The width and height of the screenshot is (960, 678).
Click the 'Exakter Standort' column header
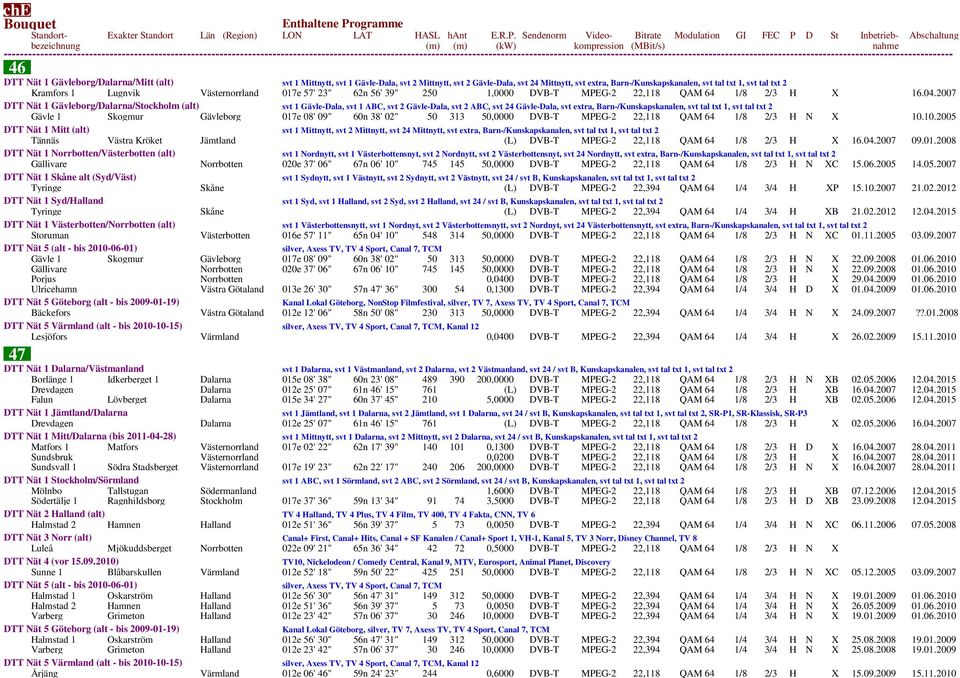pos(140,36)
